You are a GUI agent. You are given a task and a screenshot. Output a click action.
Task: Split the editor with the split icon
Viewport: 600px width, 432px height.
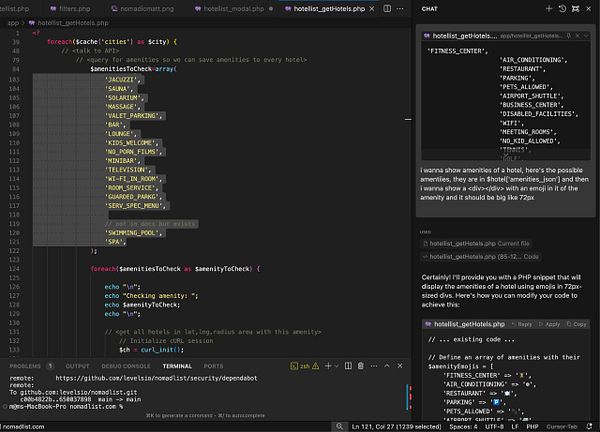387,8
